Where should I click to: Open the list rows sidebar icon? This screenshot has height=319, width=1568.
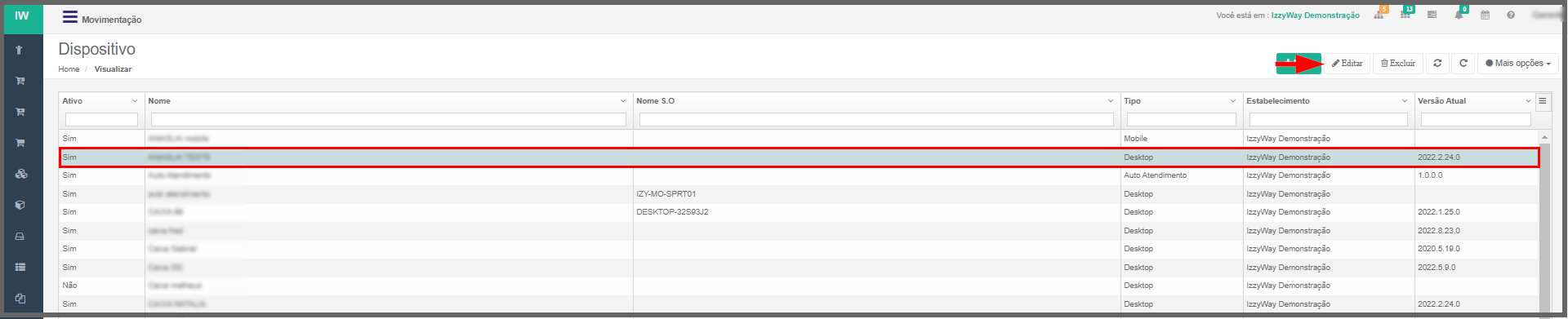pos(20,267)
